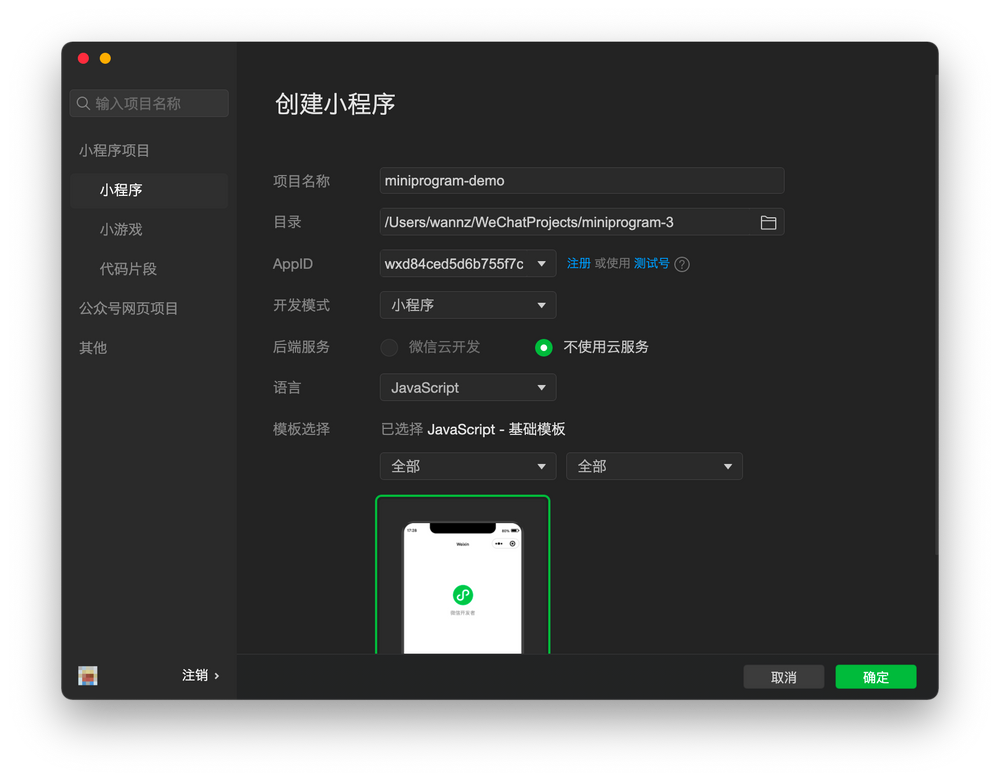Open the language dropdown set to JavaScript

[467, 387]
